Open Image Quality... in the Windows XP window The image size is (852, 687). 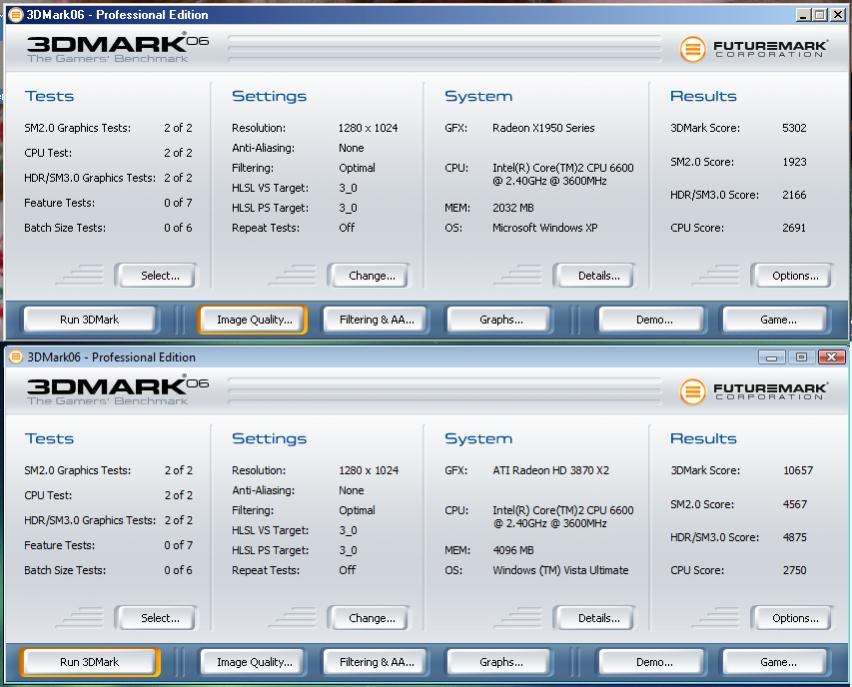pyautogui.click(x=254, y=320)
